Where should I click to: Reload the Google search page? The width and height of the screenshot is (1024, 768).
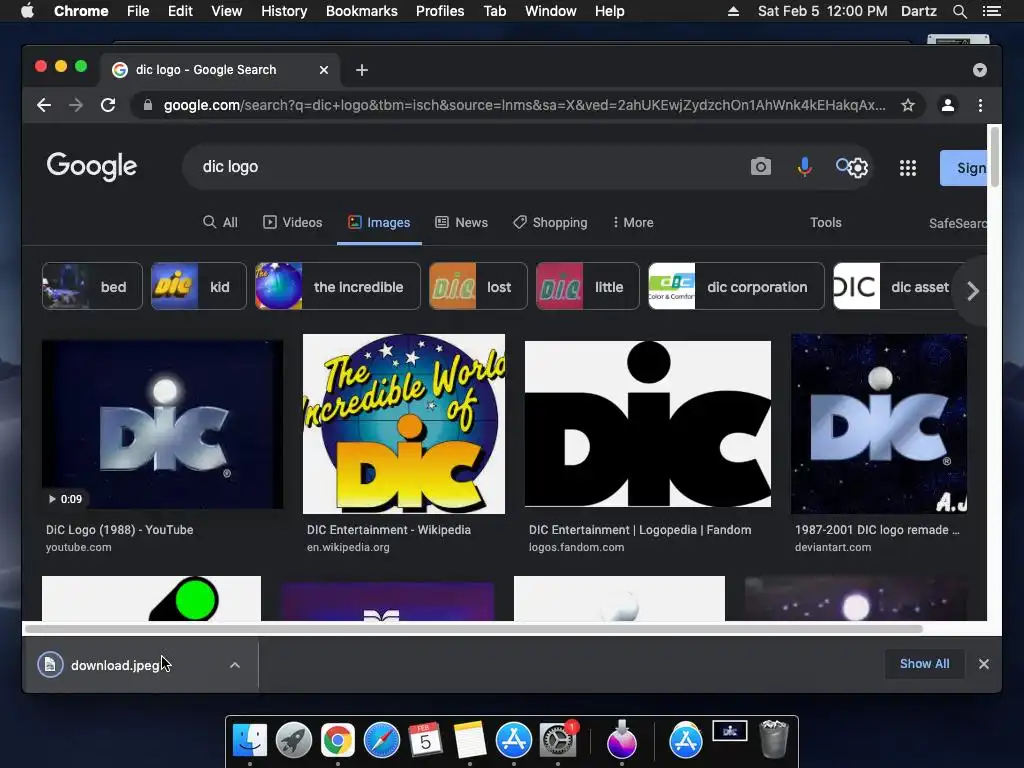point(108,105)
